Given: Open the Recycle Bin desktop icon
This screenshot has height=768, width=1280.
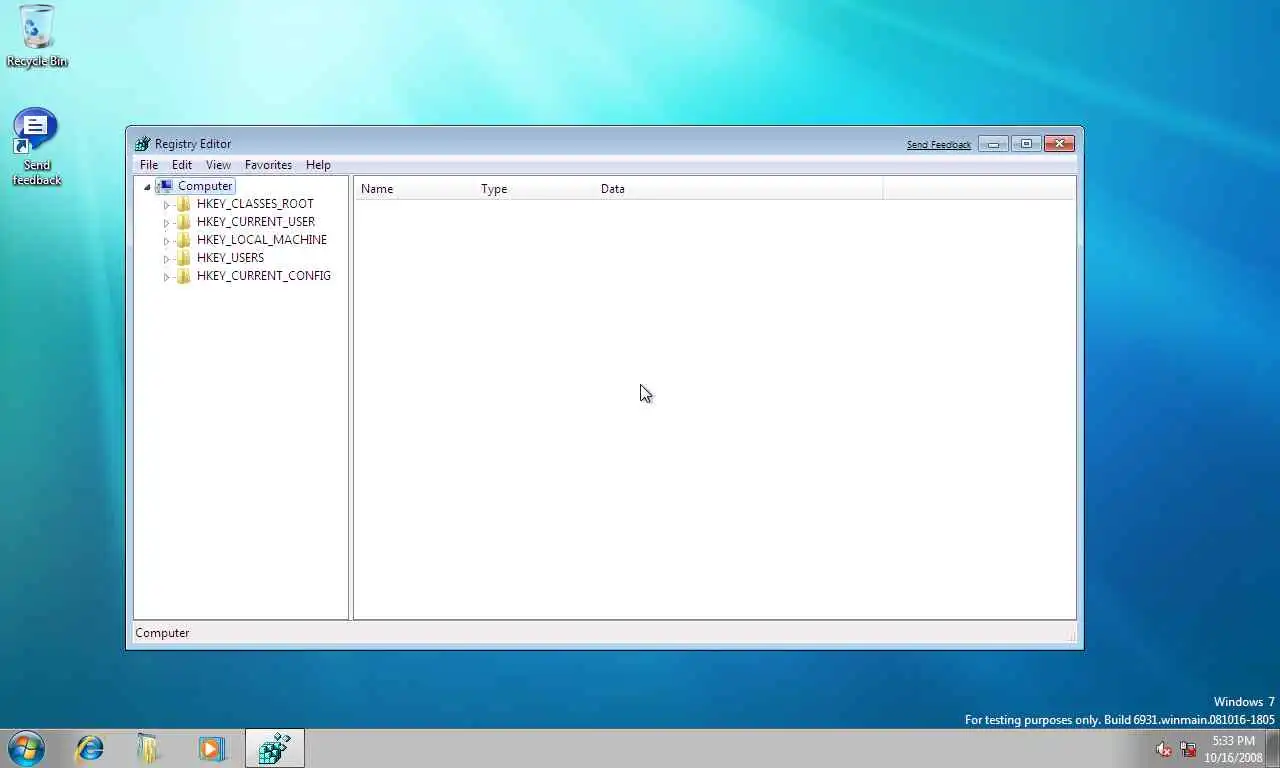Looking at the screenshot, I should (x=37, y=36).
